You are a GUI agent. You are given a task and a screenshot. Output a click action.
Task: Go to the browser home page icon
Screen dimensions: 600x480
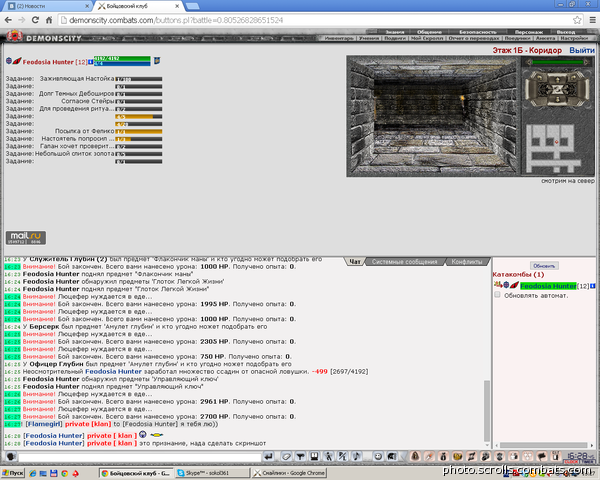click(49, 20)
